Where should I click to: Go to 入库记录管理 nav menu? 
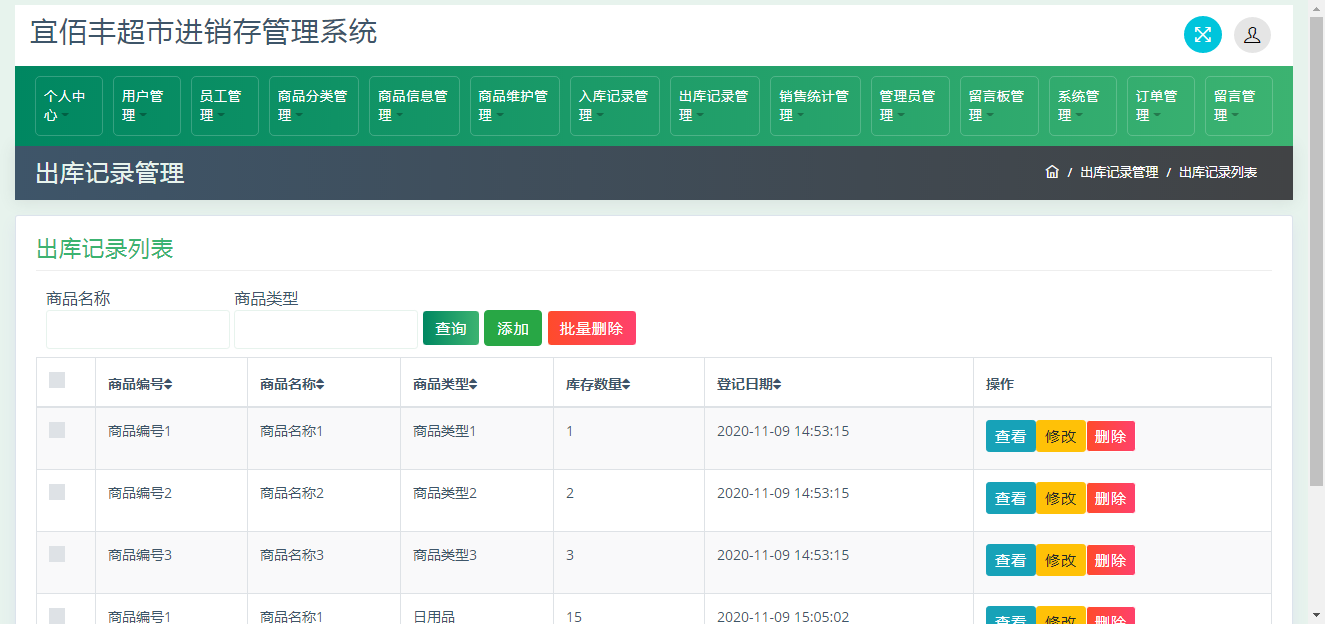pos(614,106)
